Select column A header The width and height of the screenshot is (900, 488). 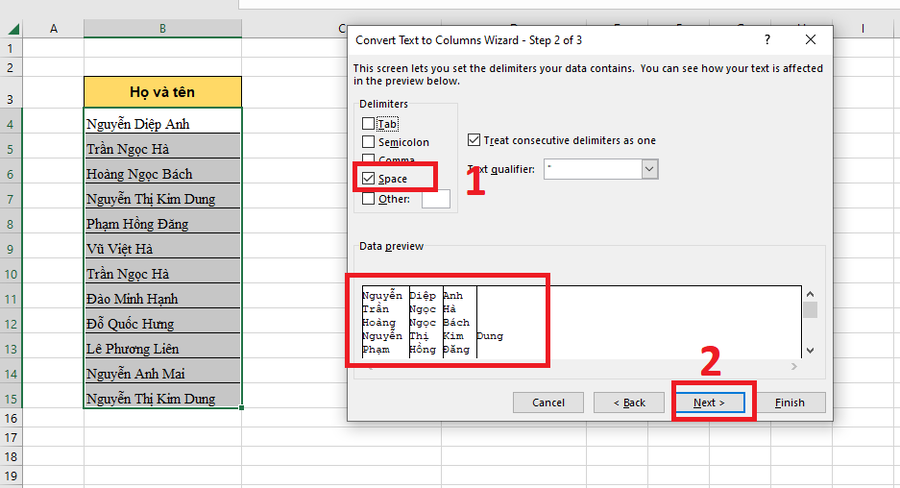tap(53, 29)
